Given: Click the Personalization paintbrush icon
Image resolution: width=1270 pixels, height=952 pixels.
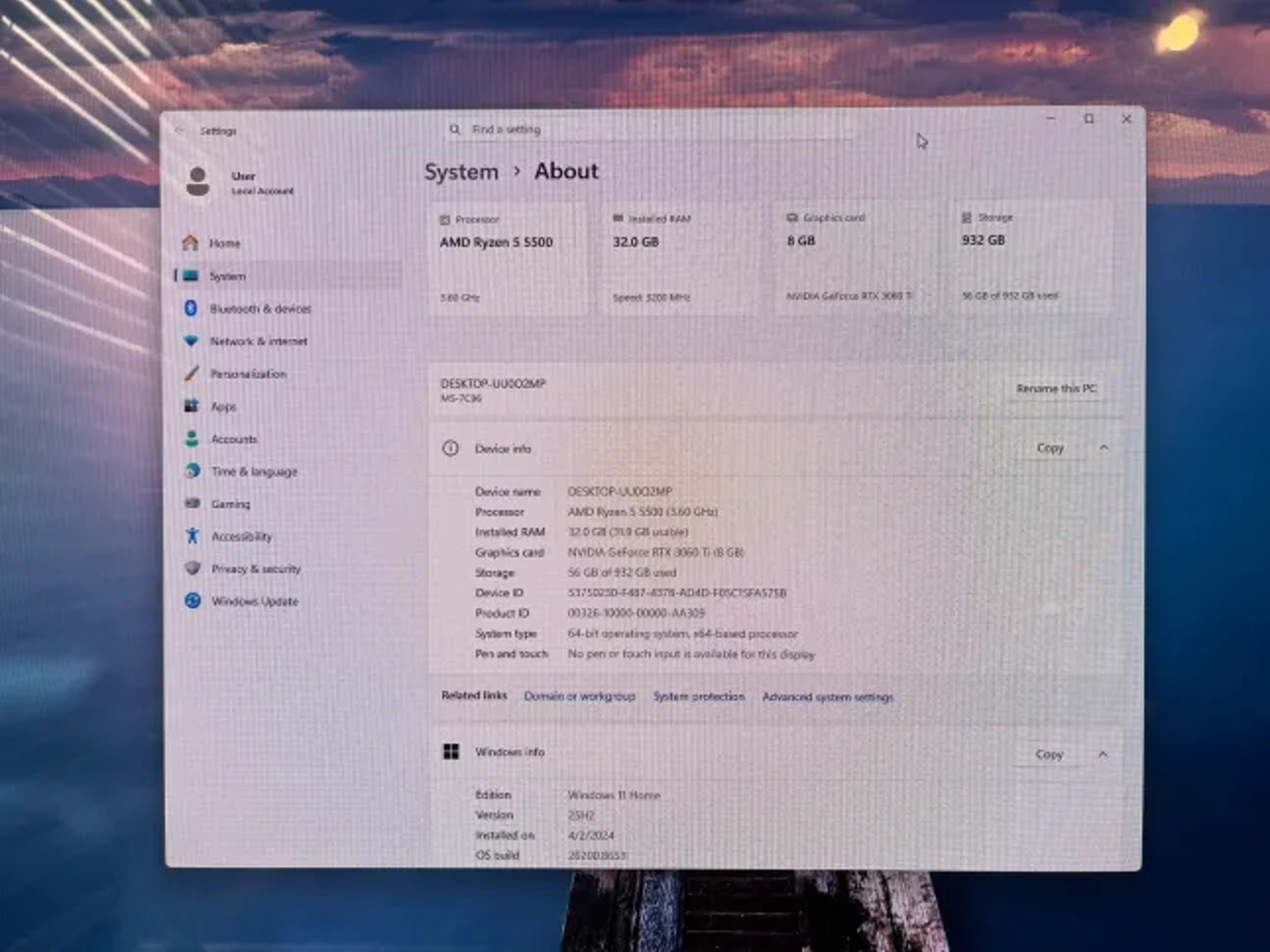Looking at the screenshot, I should tap(191, 373).
